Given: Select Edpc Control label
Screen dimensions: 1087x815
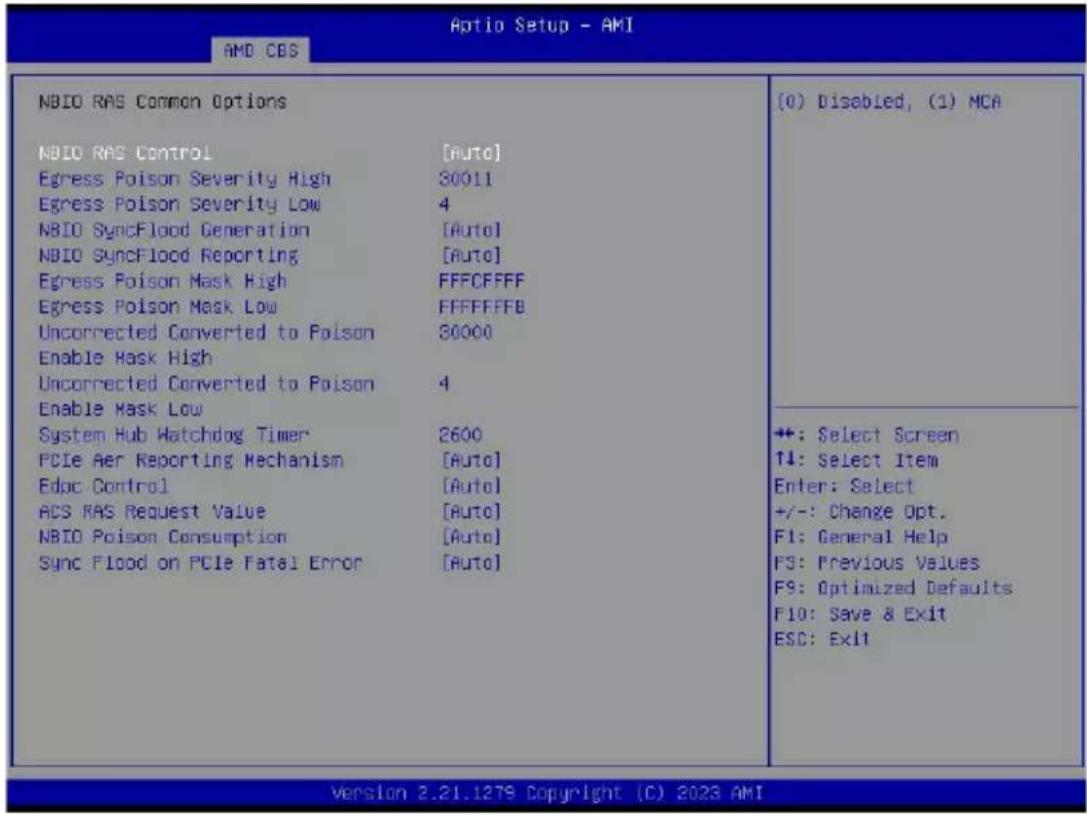Looking at the screenshot, I should (x=103, y=486).
